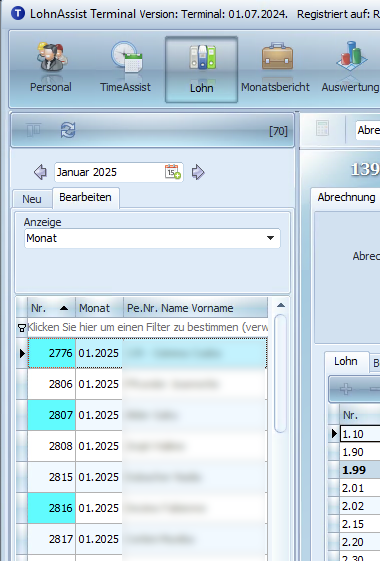Expand the Anzeige Monat dropdown

271,238
